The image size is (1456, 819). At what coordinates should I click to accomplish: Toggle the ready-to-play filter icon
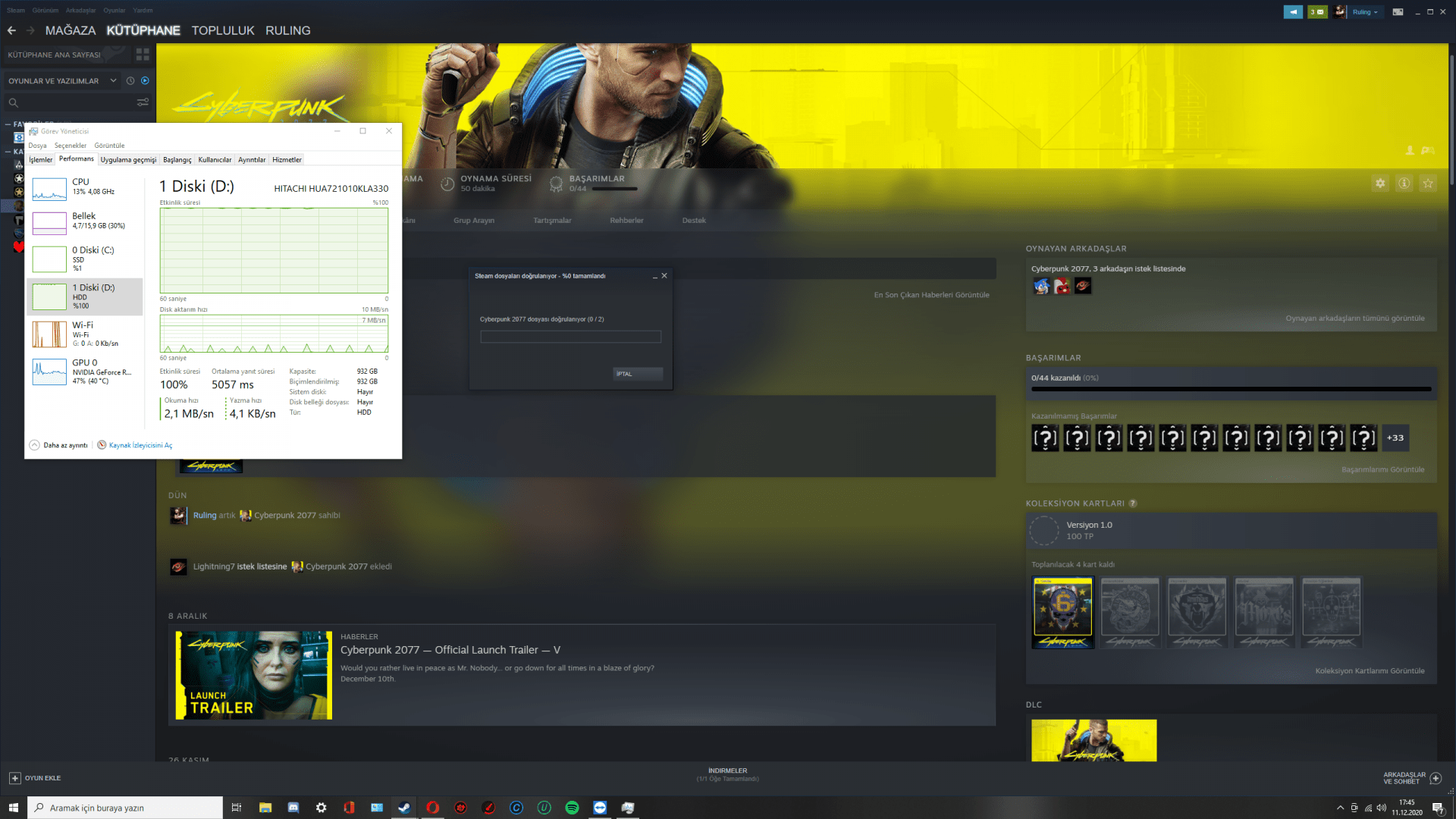click(x=145, y=80)
